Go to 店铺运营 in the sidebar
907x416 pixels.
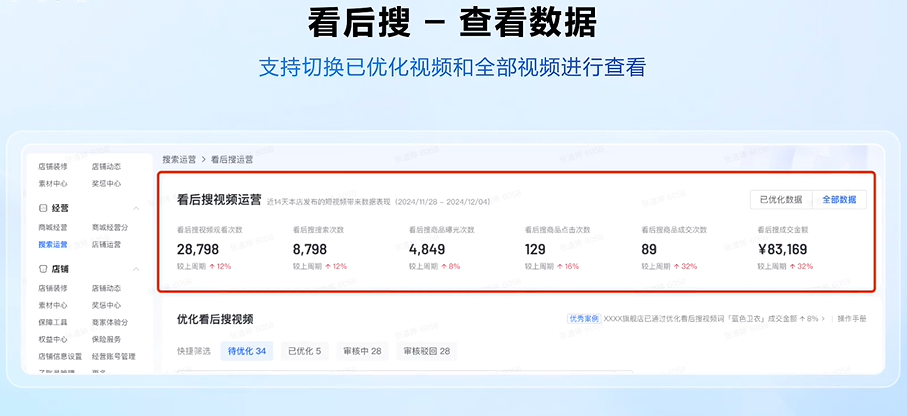106,245
